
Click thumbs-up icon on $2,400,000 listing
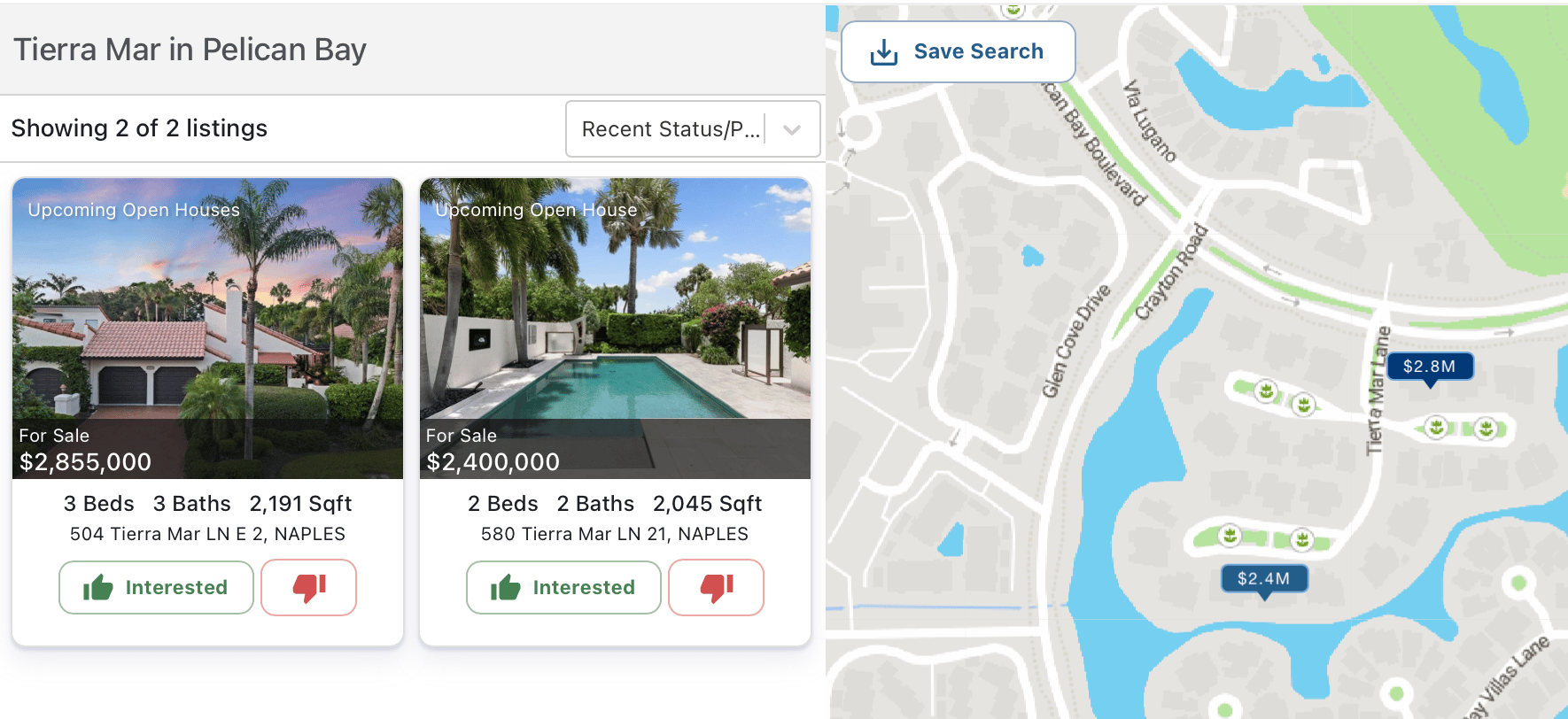pos(506,587)
